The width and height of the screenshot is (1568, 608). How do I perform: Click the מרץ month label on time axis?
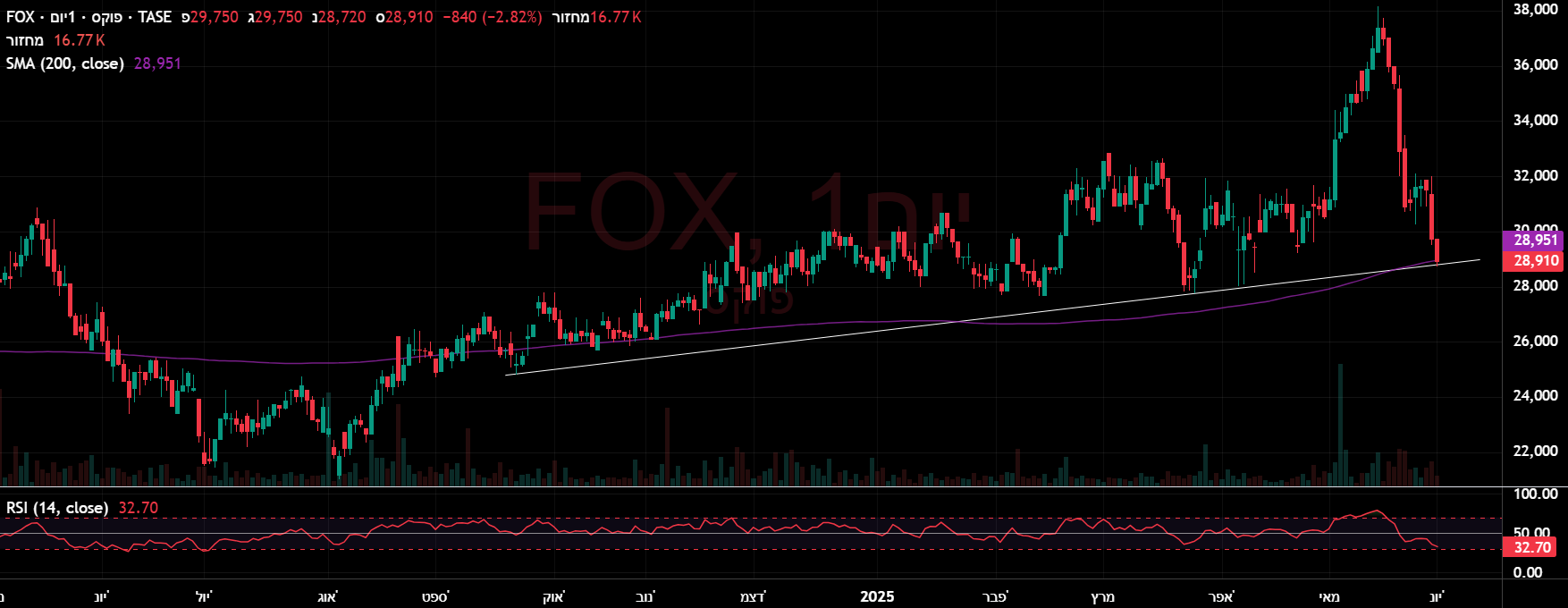tap(1103, 597)
